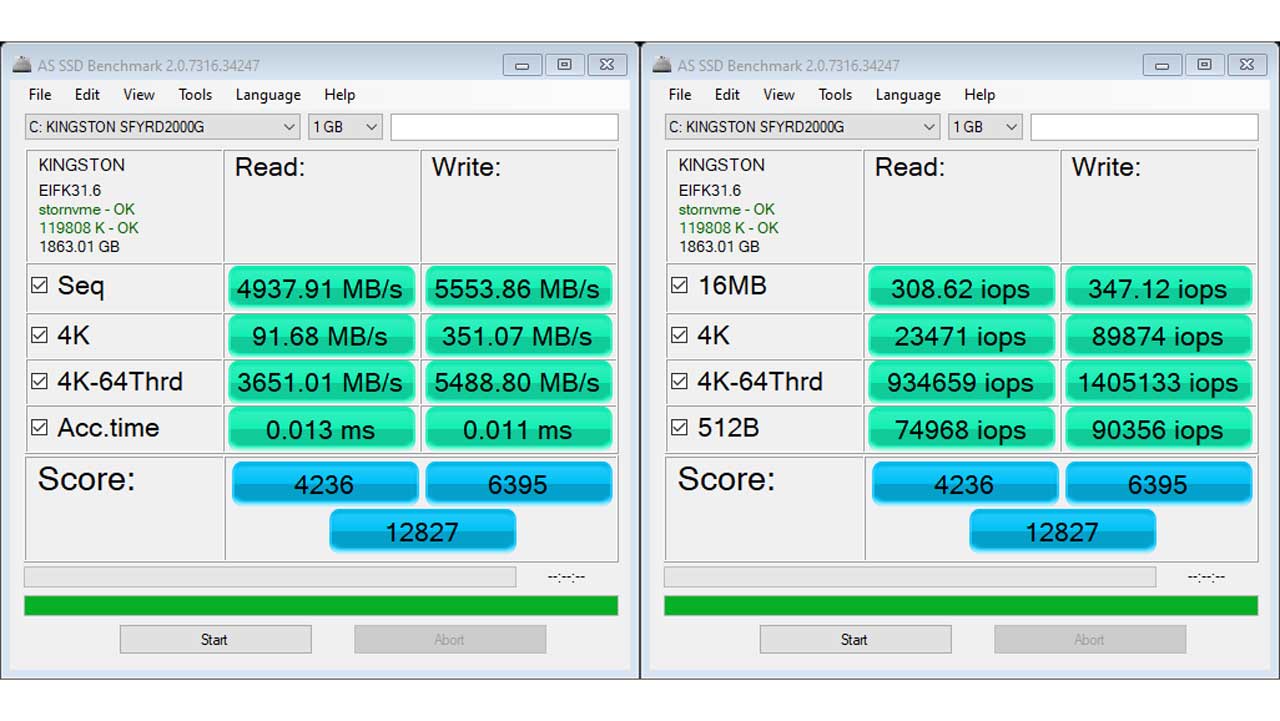1280x721 pixels.
Task: Toggle the 4K checkbox in the right window
Action: [679, 335]
